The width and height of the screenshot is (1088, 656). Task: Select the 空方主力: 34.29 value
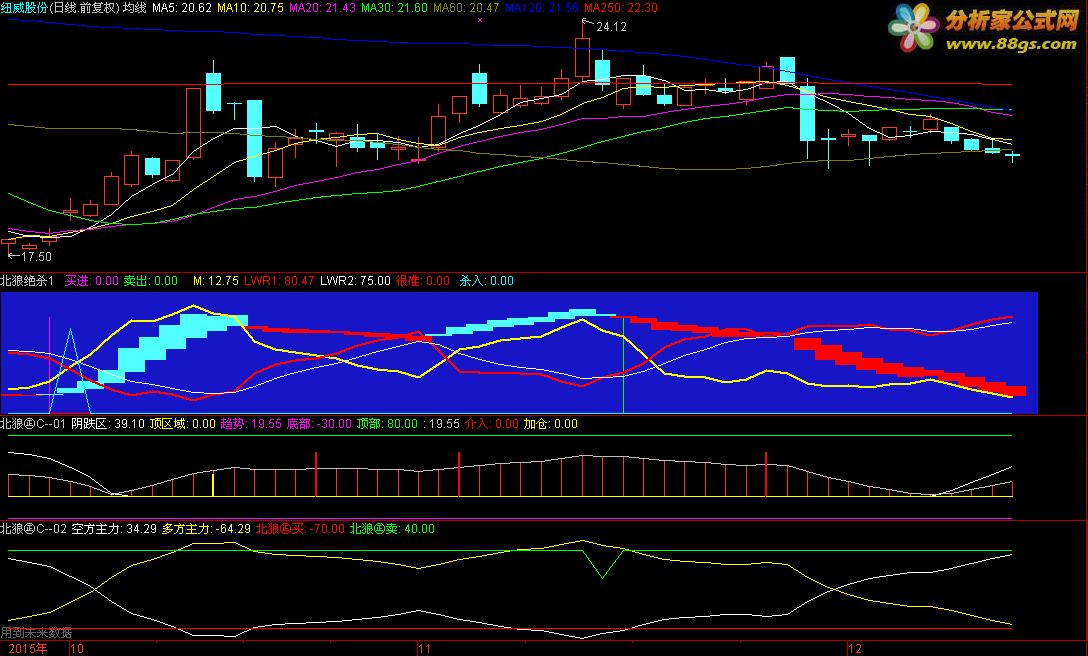point(114,528)
